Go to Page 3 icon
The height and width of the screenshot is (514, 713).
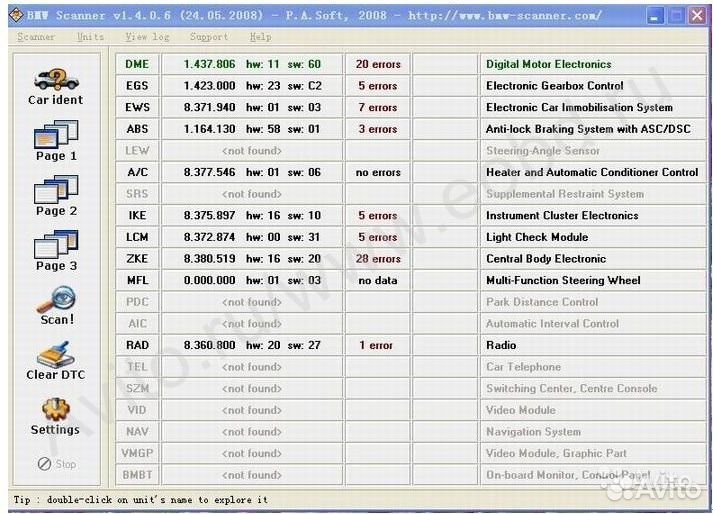(x=55, y=248)
